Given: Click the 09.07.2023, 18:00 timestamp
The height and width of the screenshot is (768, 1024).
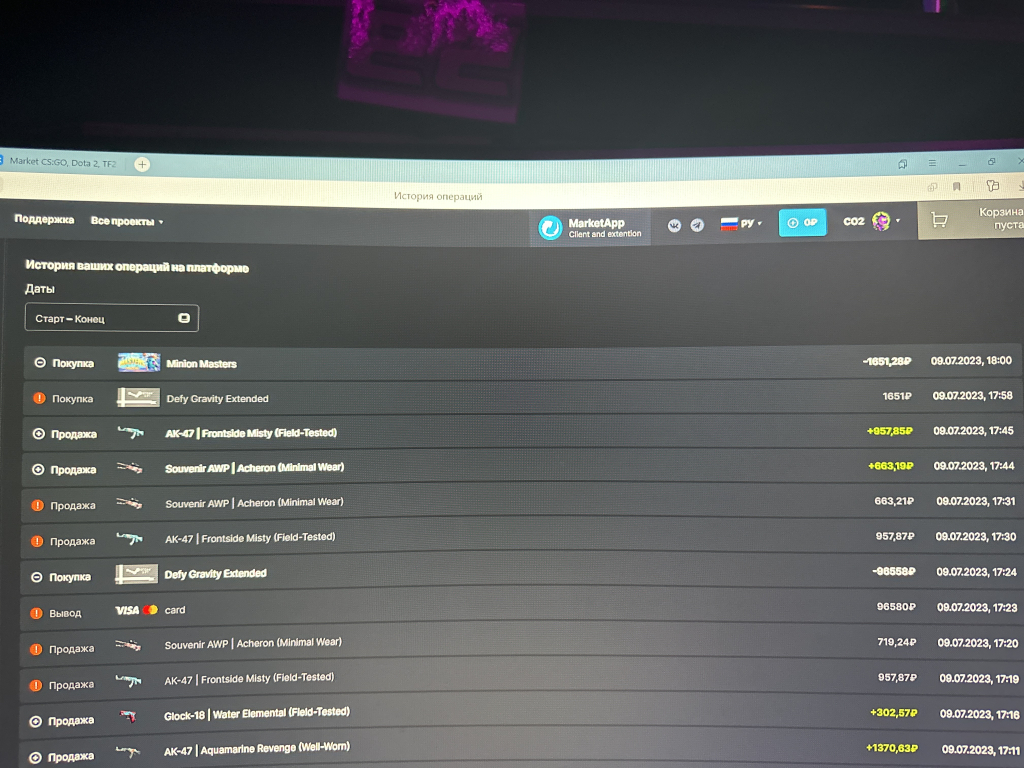Looking at the screenshot, I should pos(971,360).
